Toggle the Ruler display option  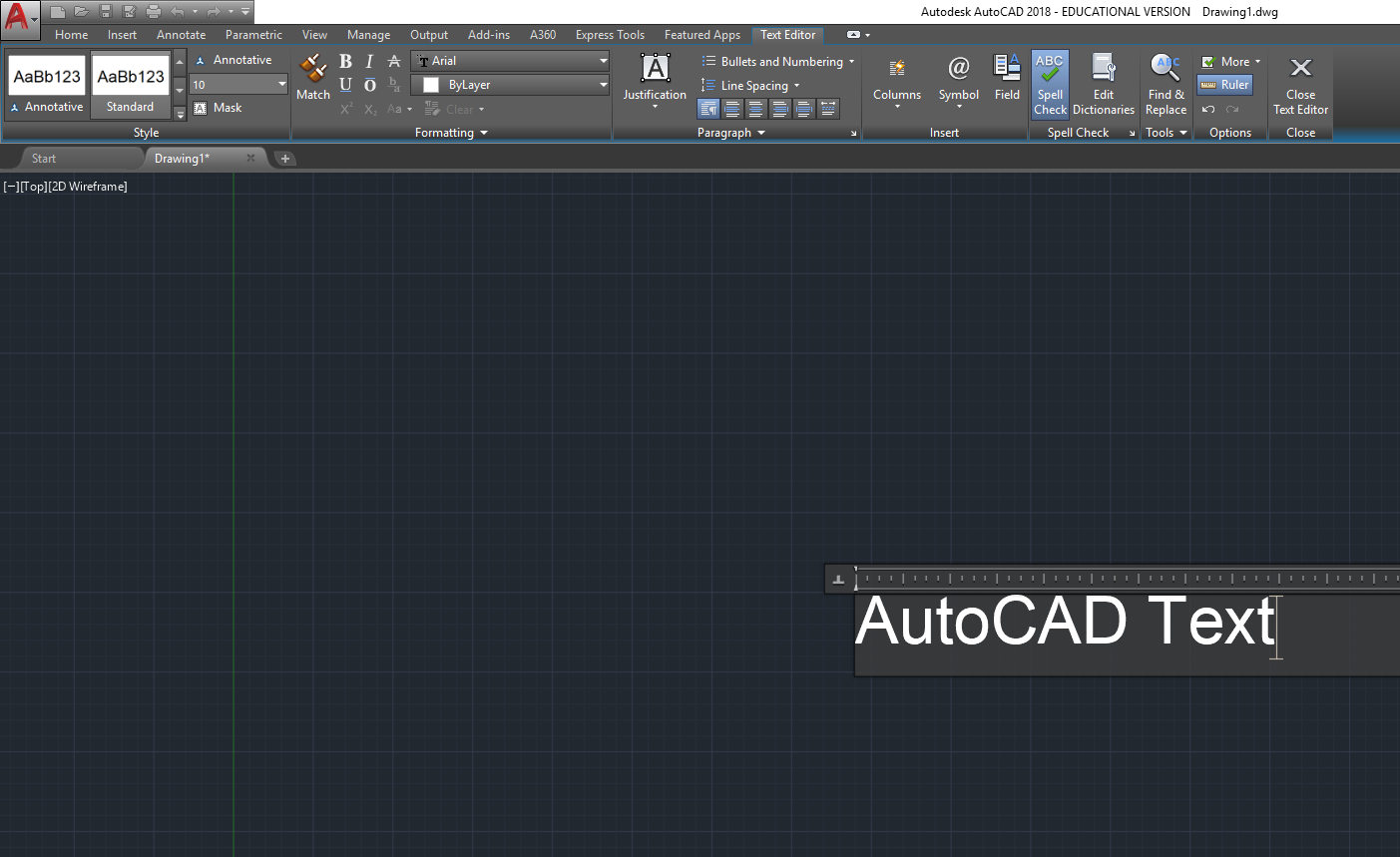1225,85
